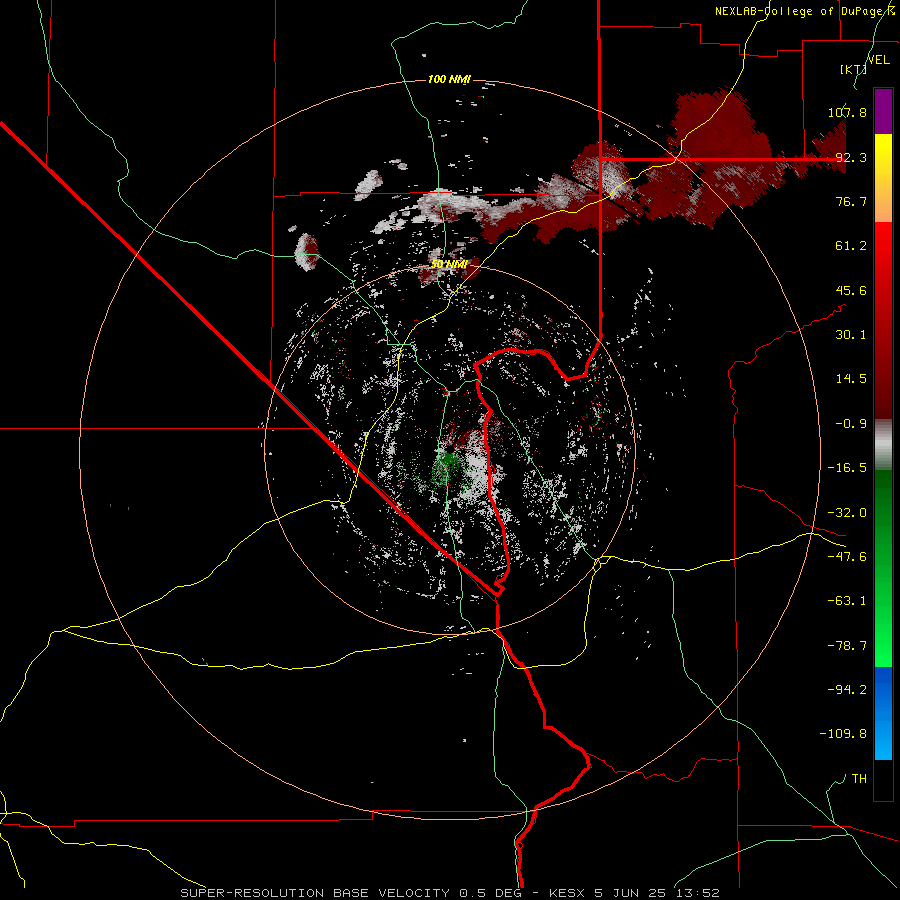The width and height of the screenshot is (900, 900).
Task: Click the 100 NMI range ring label
Action: pos(449,79)
